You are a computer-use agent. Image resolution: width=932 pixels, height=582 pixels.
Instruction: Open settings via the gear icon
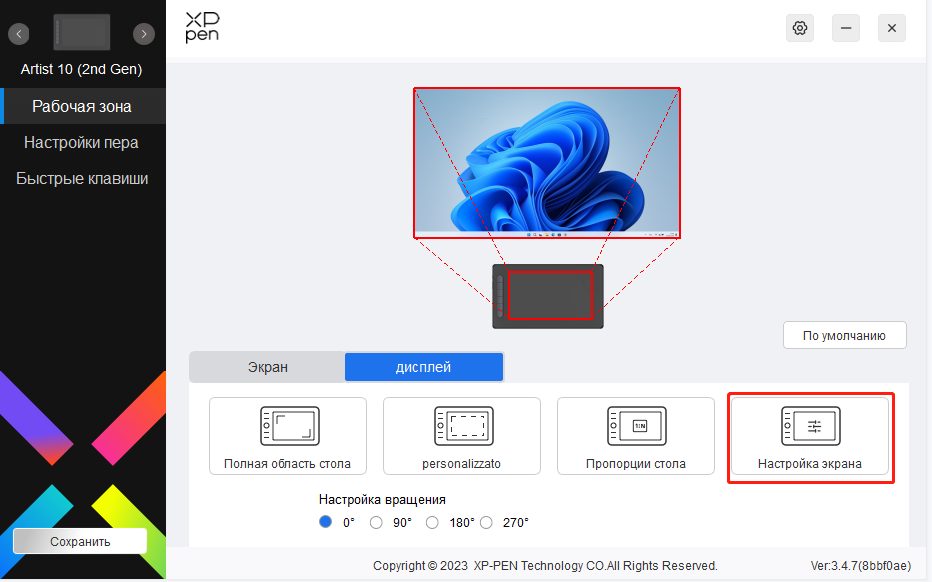click(799, 28)
